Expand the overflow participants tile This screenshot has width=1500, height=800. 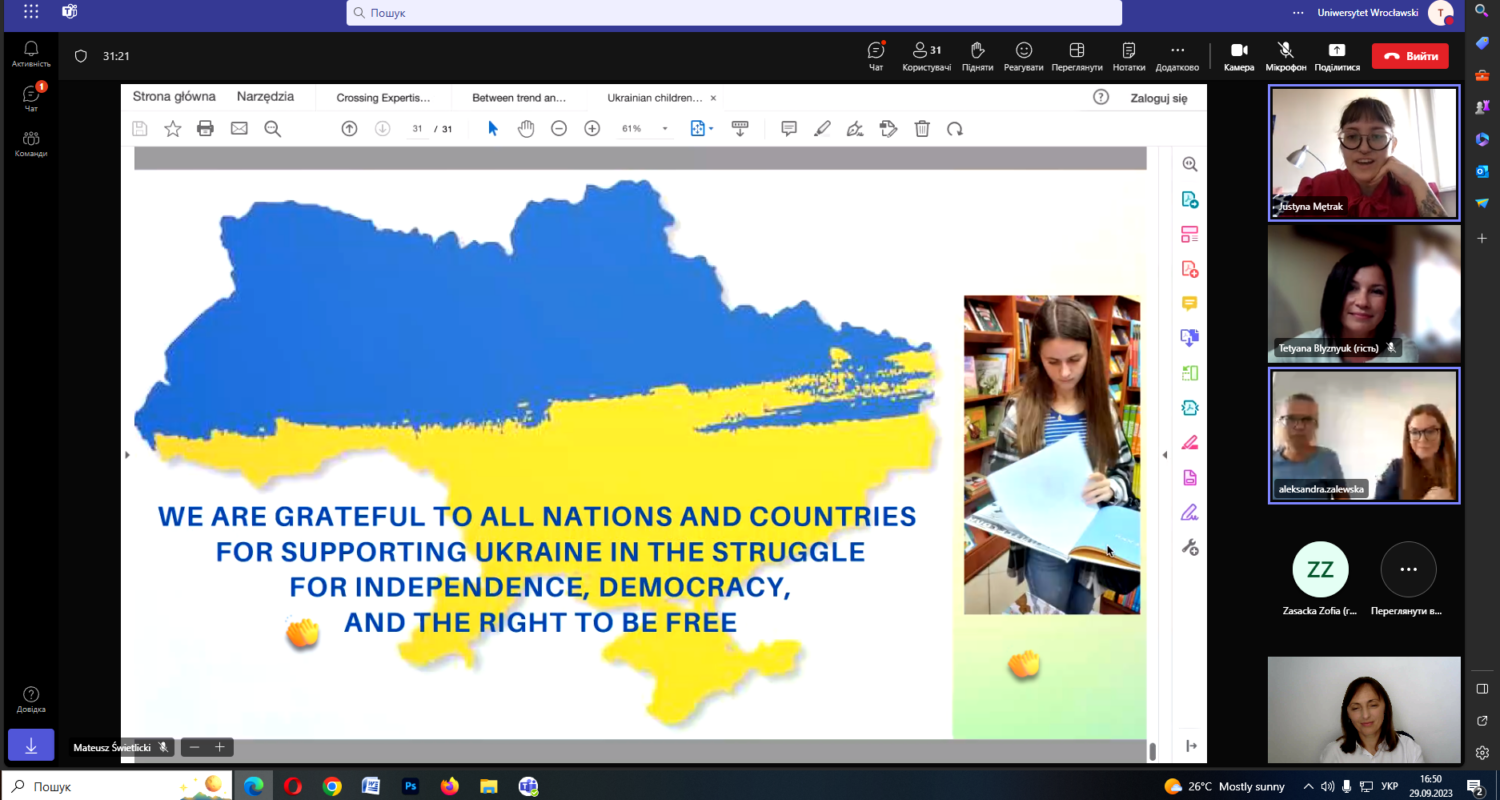click(1408, 570)
